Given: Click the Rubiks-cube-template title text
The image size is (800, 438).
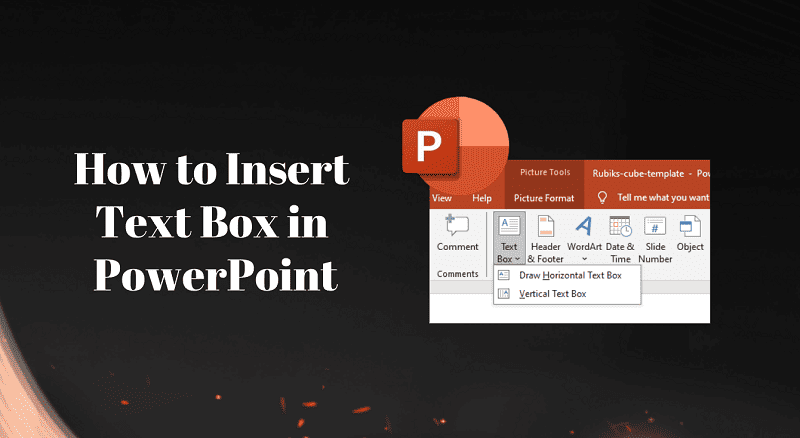Looking at the screenshot, I should 638,174.
